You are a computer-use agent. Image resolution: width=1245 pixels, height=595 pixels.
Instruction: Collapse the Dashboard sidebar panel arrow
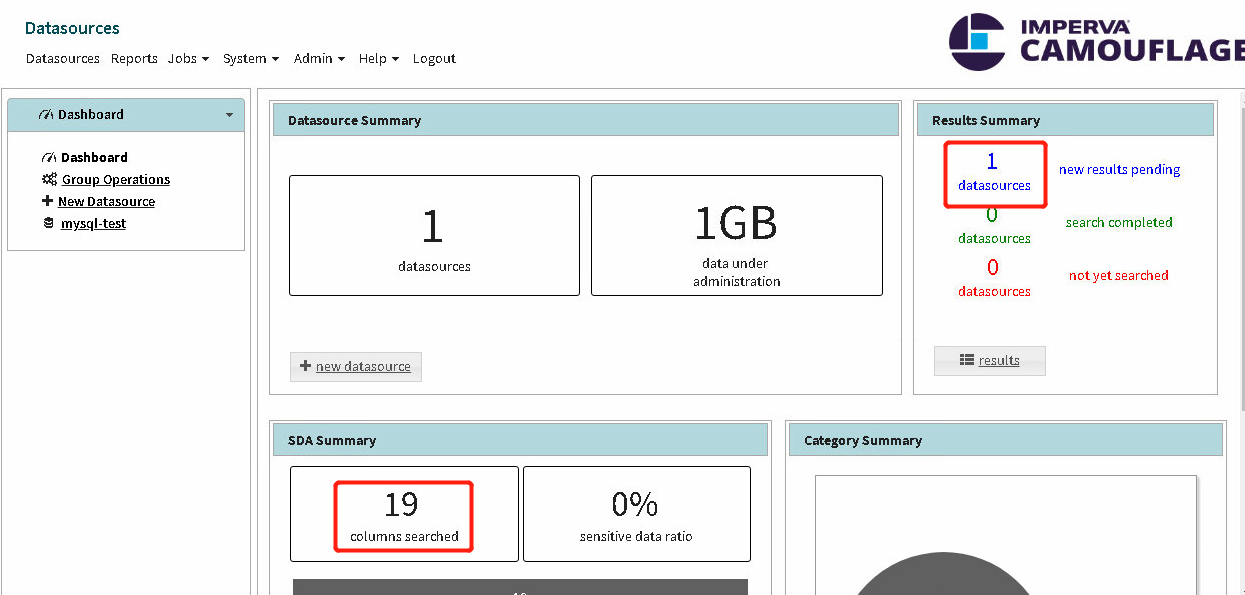click(x=229, y=115)
